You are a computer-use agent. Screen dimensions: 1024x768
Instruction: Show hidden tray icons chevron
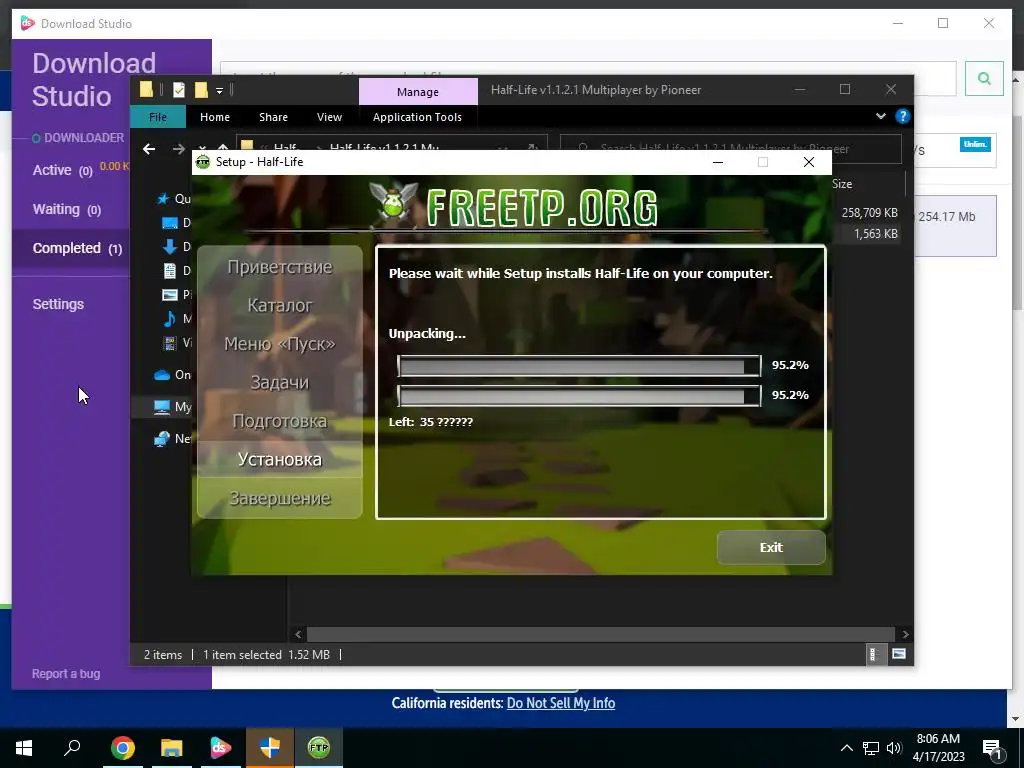point(846,748)
